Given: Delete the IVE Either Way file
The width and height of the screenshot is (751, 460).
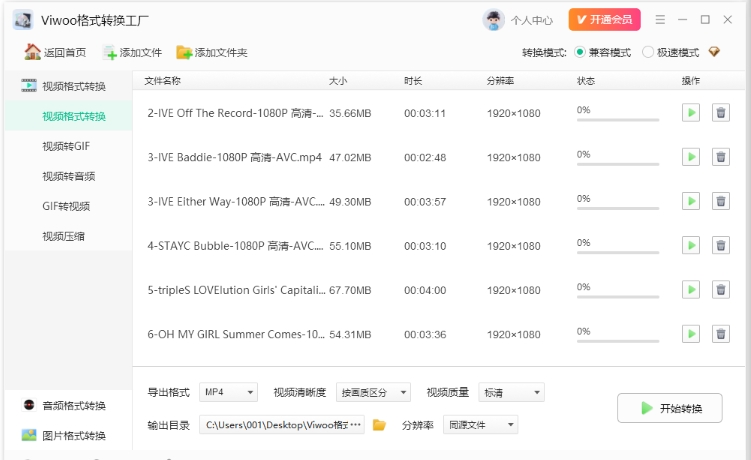Looking at the screenshot, I should click(720, 201).
